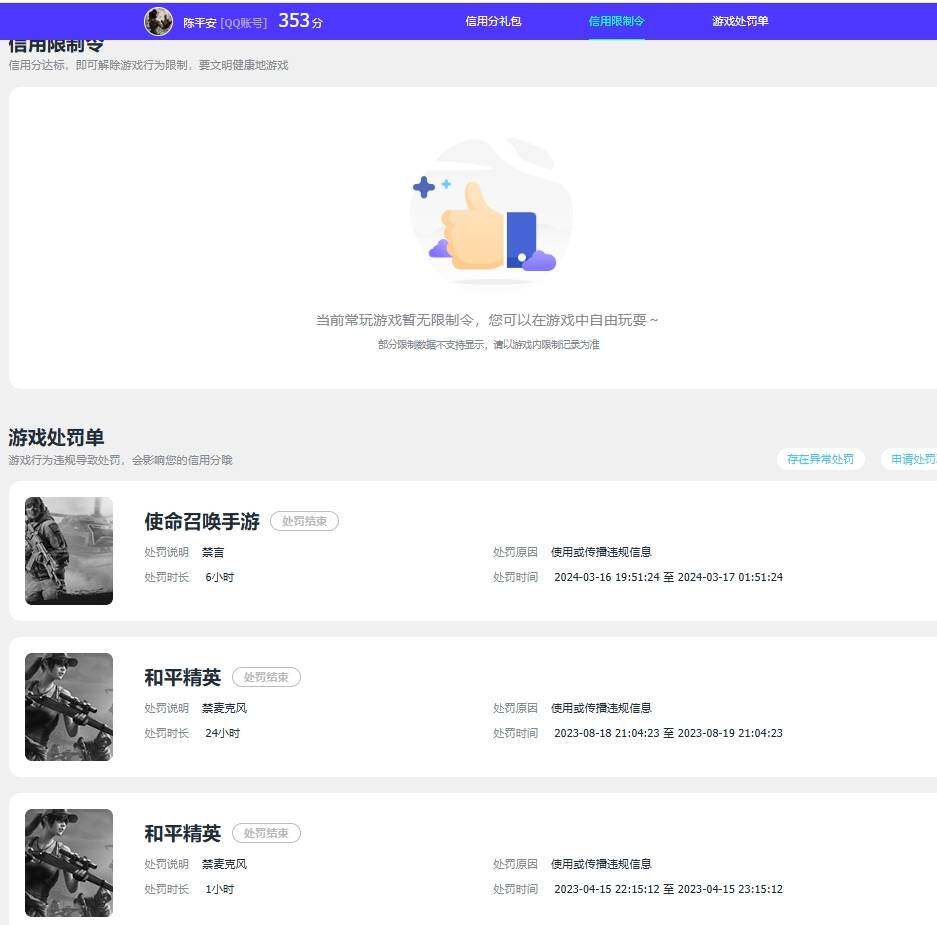Click the 24小时 duration value
Screen dimensions: 937x925
[x=222, y=733]
